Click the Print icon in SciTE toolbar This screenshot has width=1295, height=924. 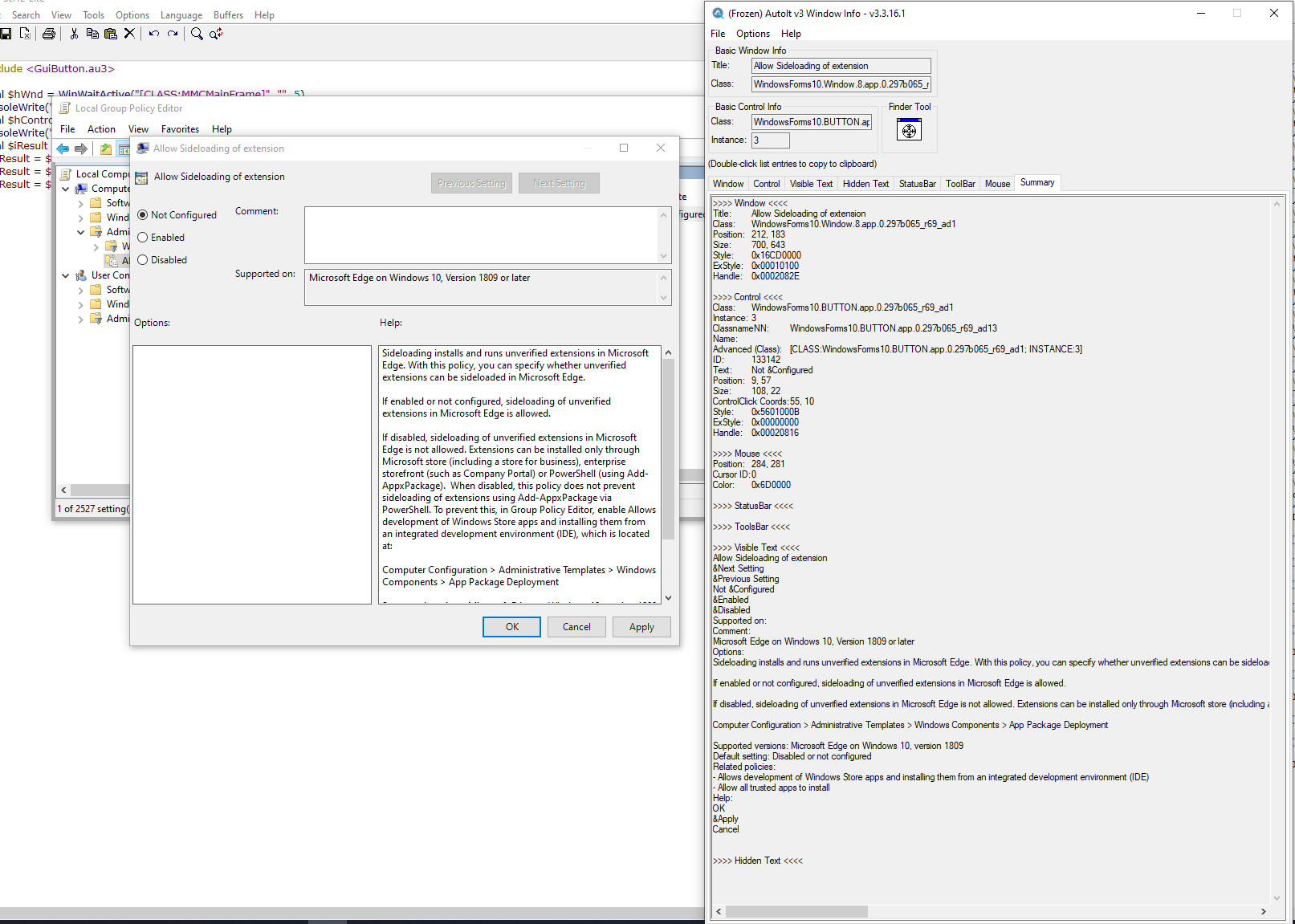pos(49,34)
